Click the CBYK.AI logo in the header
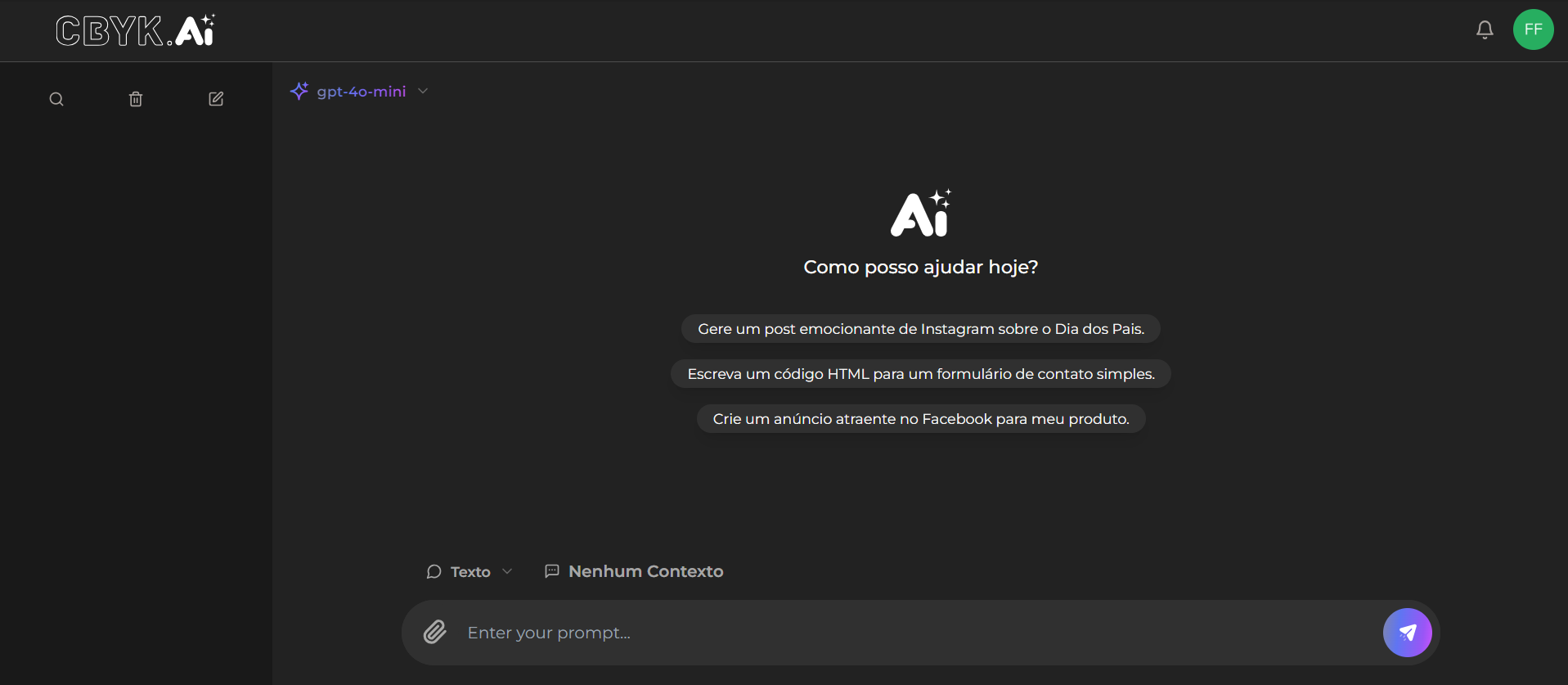Viewport: 1568px width, 685px height. (x=135, y=31)
